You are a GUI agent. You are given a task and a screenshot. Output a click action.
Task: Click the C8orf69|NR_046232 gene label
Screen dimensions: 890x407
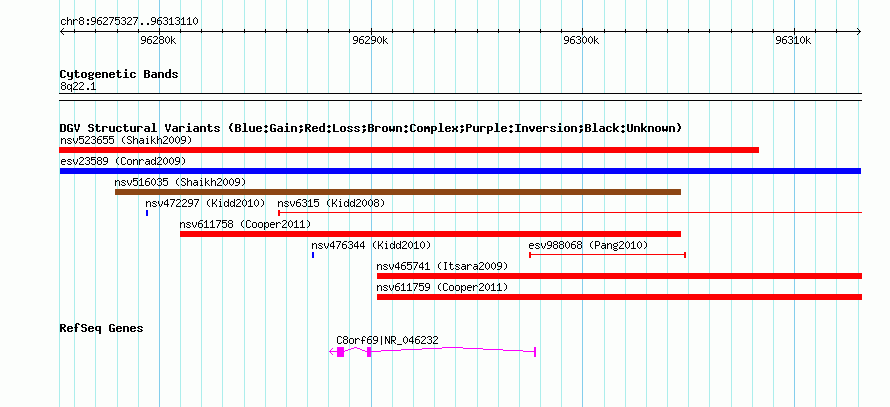click(x=388, y=340)
